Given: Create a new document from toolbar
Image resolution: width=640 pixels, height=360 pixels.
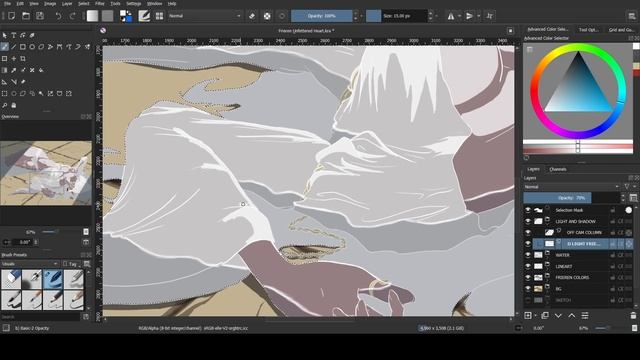Looking at the screenshot, I should coord(12,16).
